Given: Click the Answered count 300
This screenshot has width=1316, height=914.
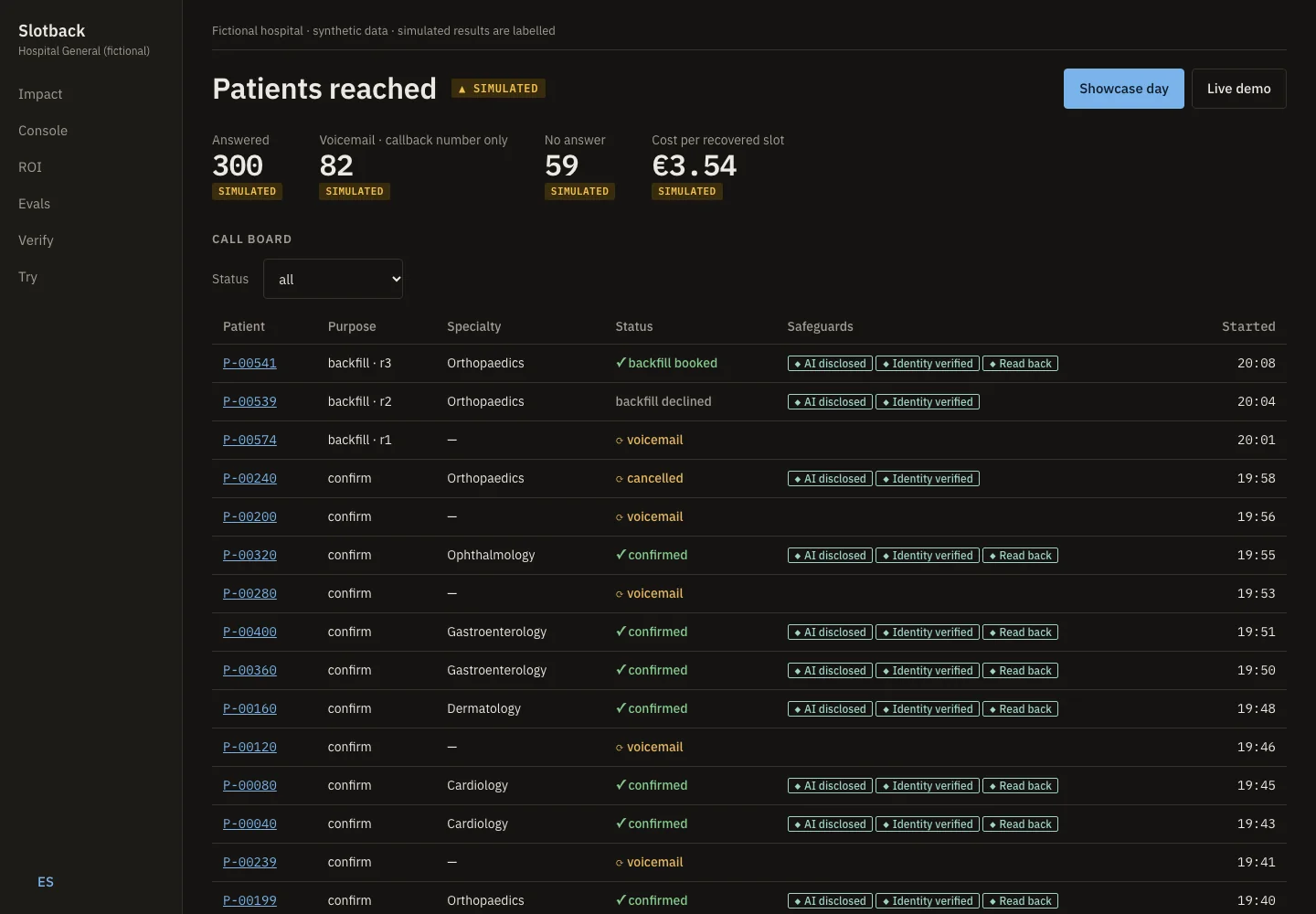Looking at the screenshot, I should (x=238, y=165).
